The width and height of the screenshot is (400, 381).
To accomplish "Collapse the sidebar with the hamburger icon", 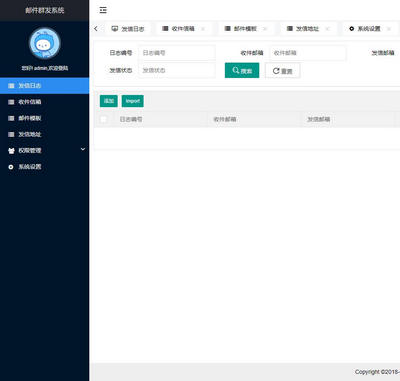I will [103, 10].
